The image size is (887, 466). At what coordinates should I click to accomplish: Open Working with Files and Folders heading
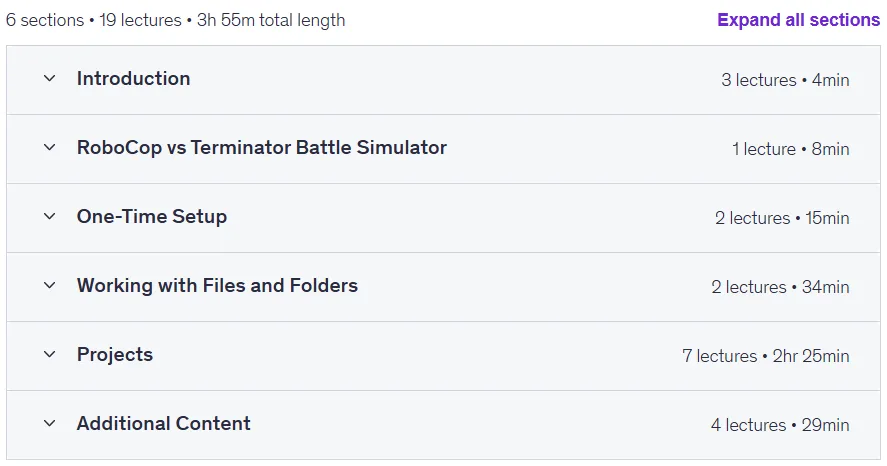click(x=217, y=286)
